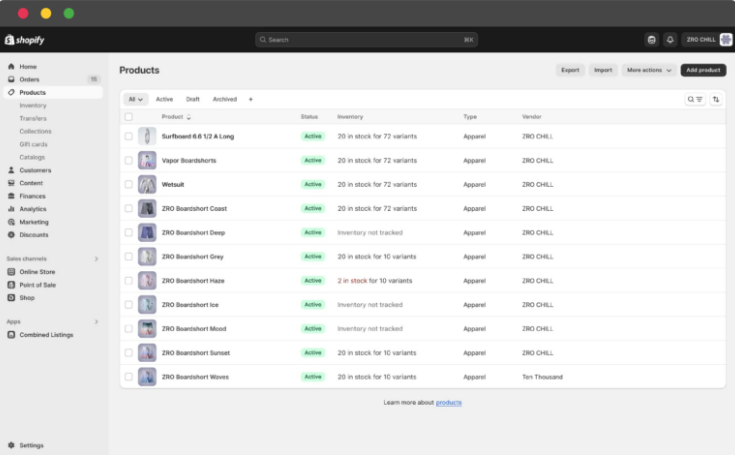Screen dimensions: 735x455
Task: Click the Export button
Action: 570,70
